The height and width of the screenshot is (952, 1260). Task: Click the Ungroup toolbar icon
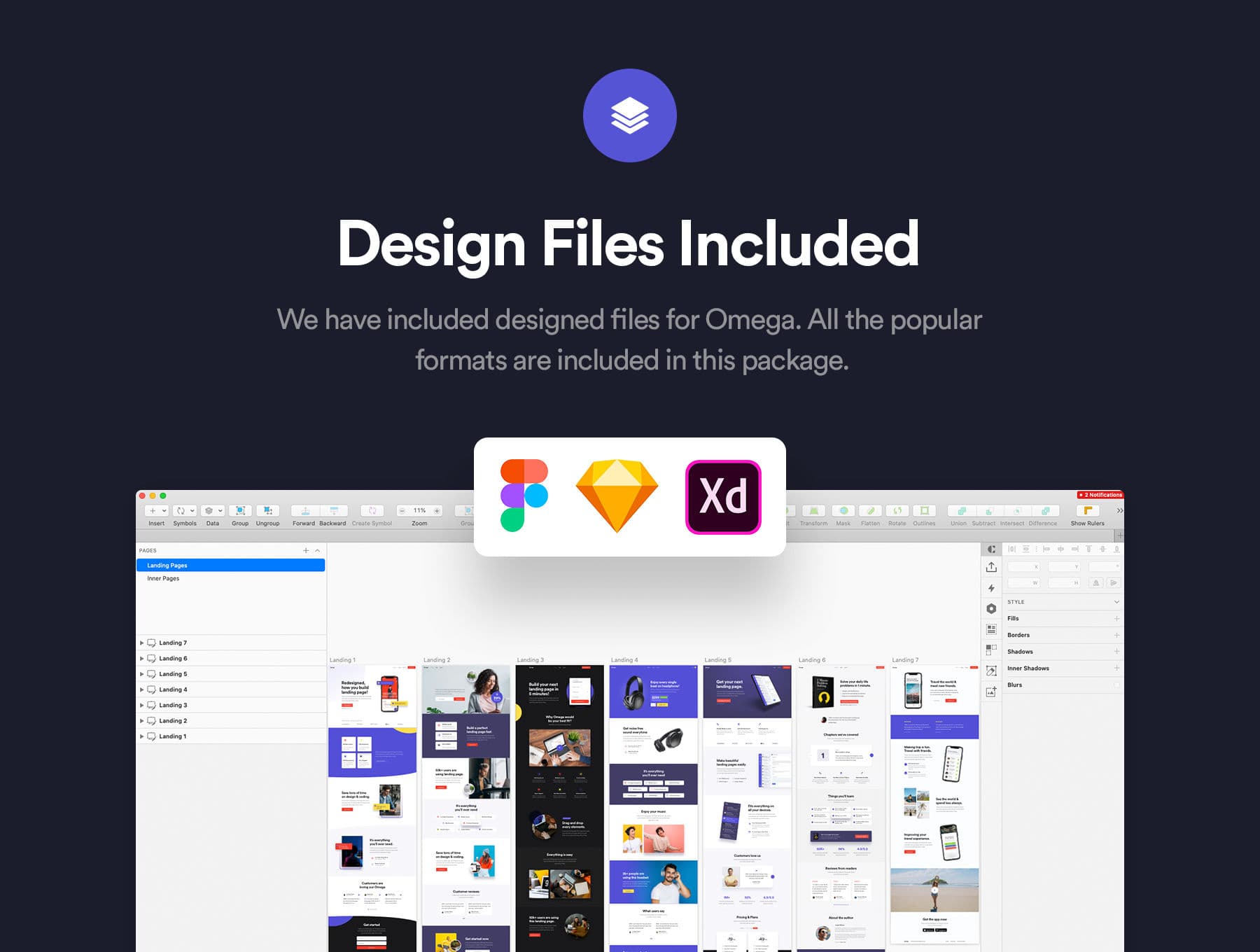(x=268, y=511)
